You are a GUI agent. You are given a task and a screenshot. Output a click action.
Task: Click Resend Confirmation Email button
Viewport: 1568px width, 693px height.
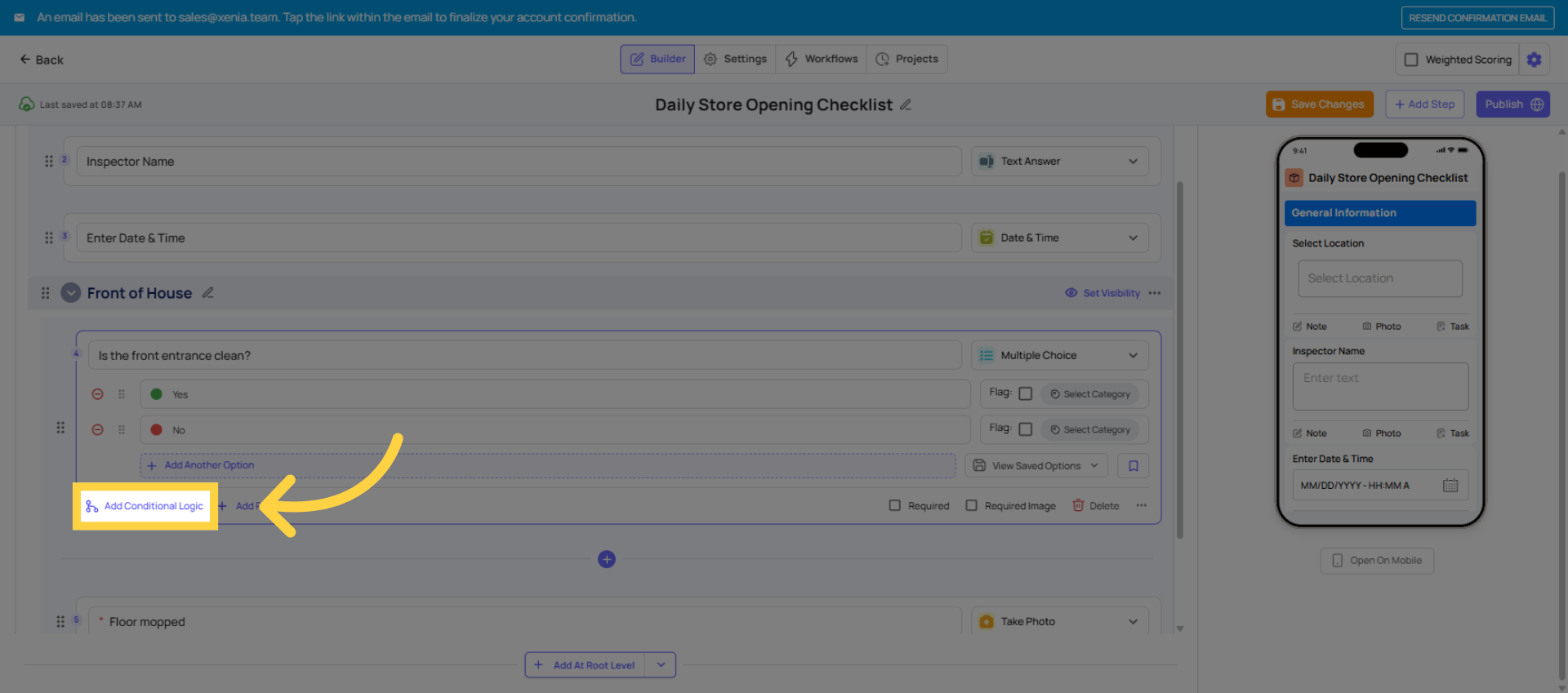click(1477, 17)
